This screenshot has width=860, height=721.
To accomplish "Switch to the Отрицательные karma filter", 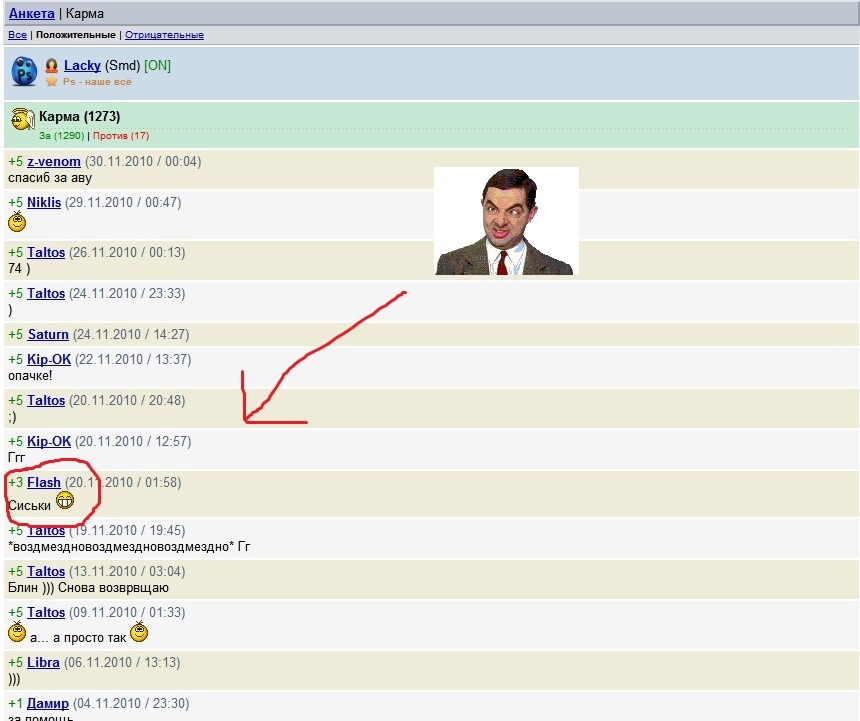I will [164, 35].
